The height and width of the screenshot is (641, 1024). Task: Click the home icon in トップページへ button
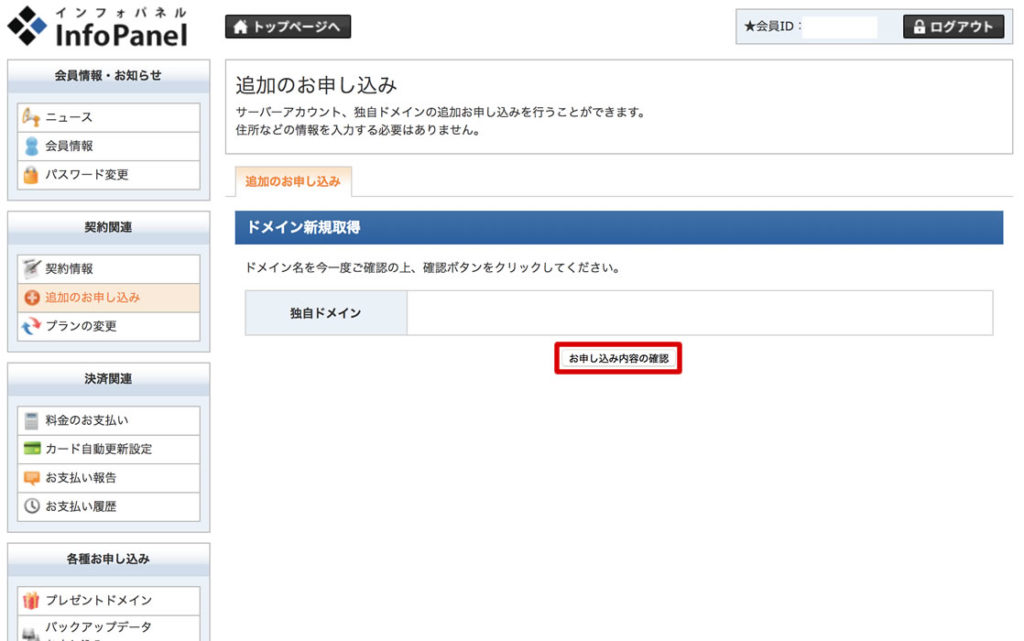(x=240, y=27)
